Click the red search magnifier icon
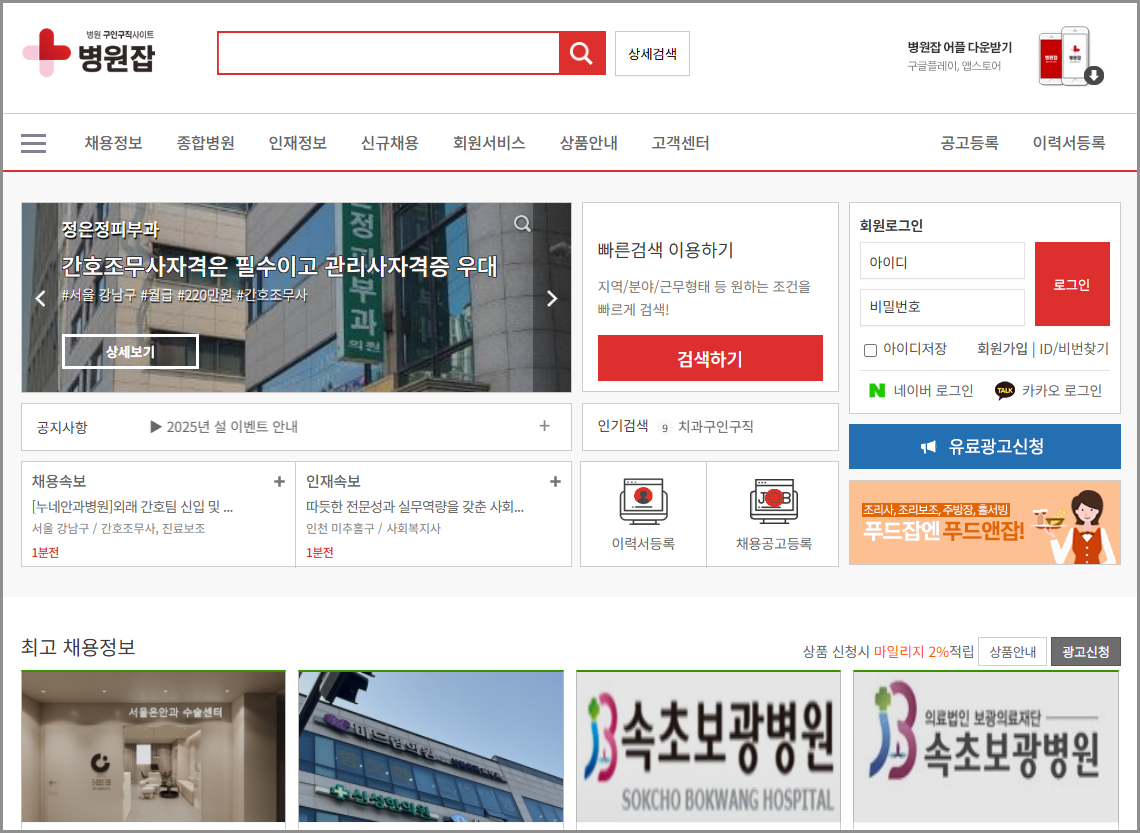 coord(582,53)
